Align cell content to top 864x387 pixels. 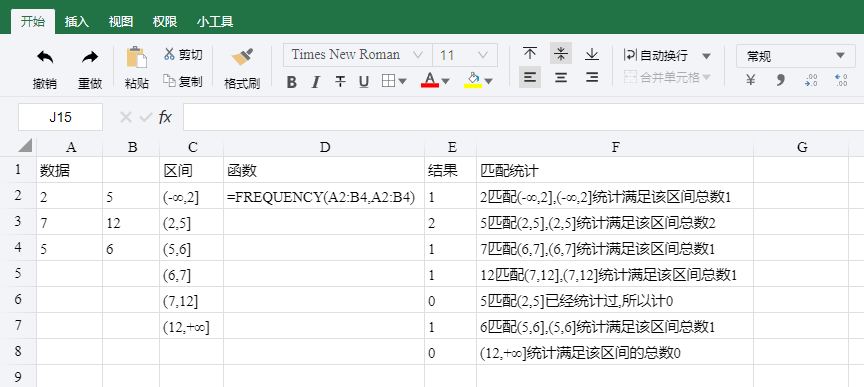[530, 53]
